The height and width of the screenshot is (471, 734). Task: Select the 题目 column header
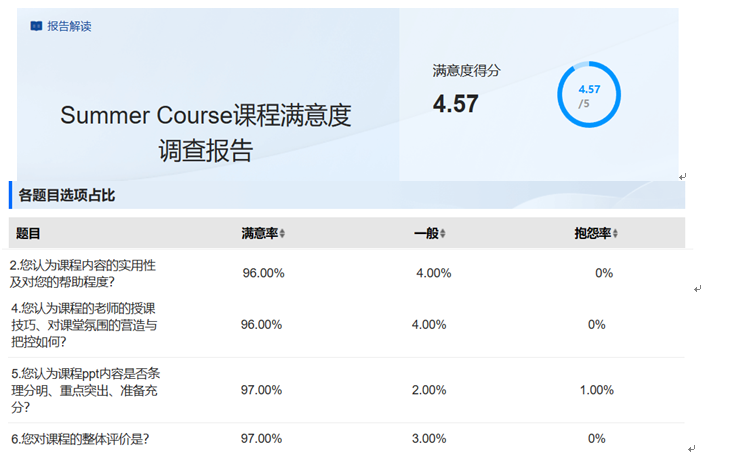coord(28,233)
